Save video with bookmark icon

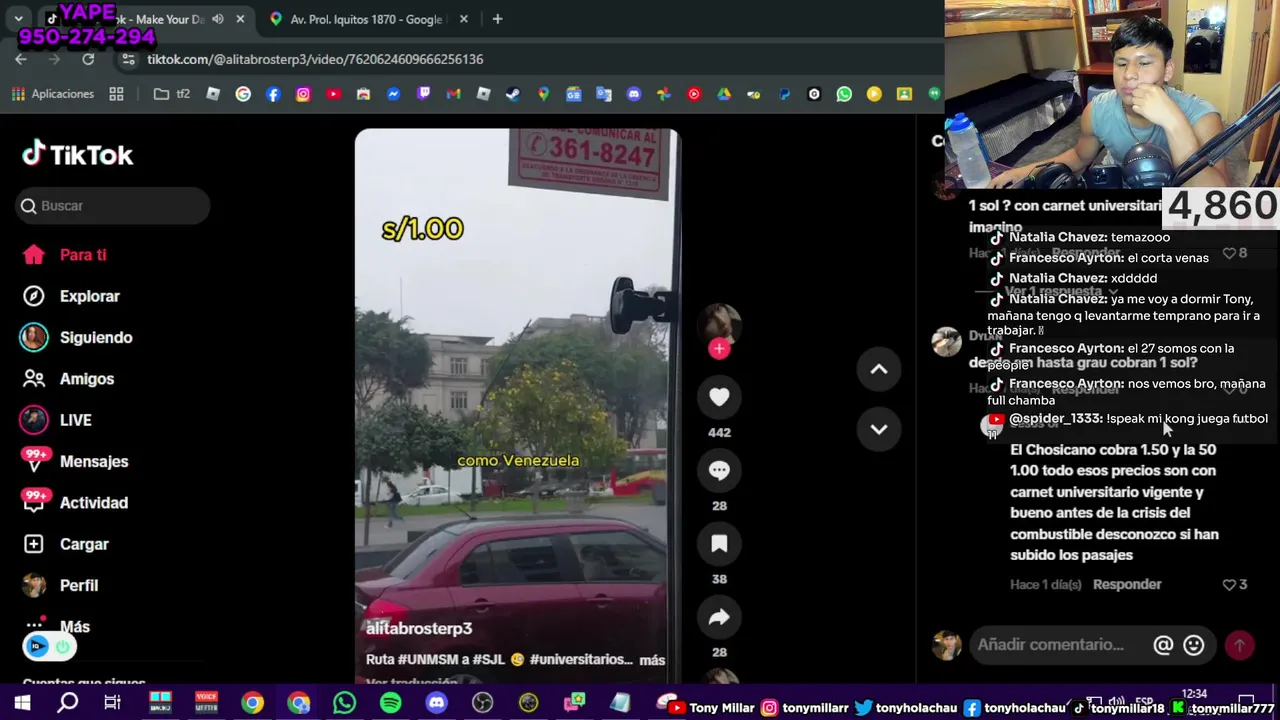pyautogui.click(x=719, y=543)
